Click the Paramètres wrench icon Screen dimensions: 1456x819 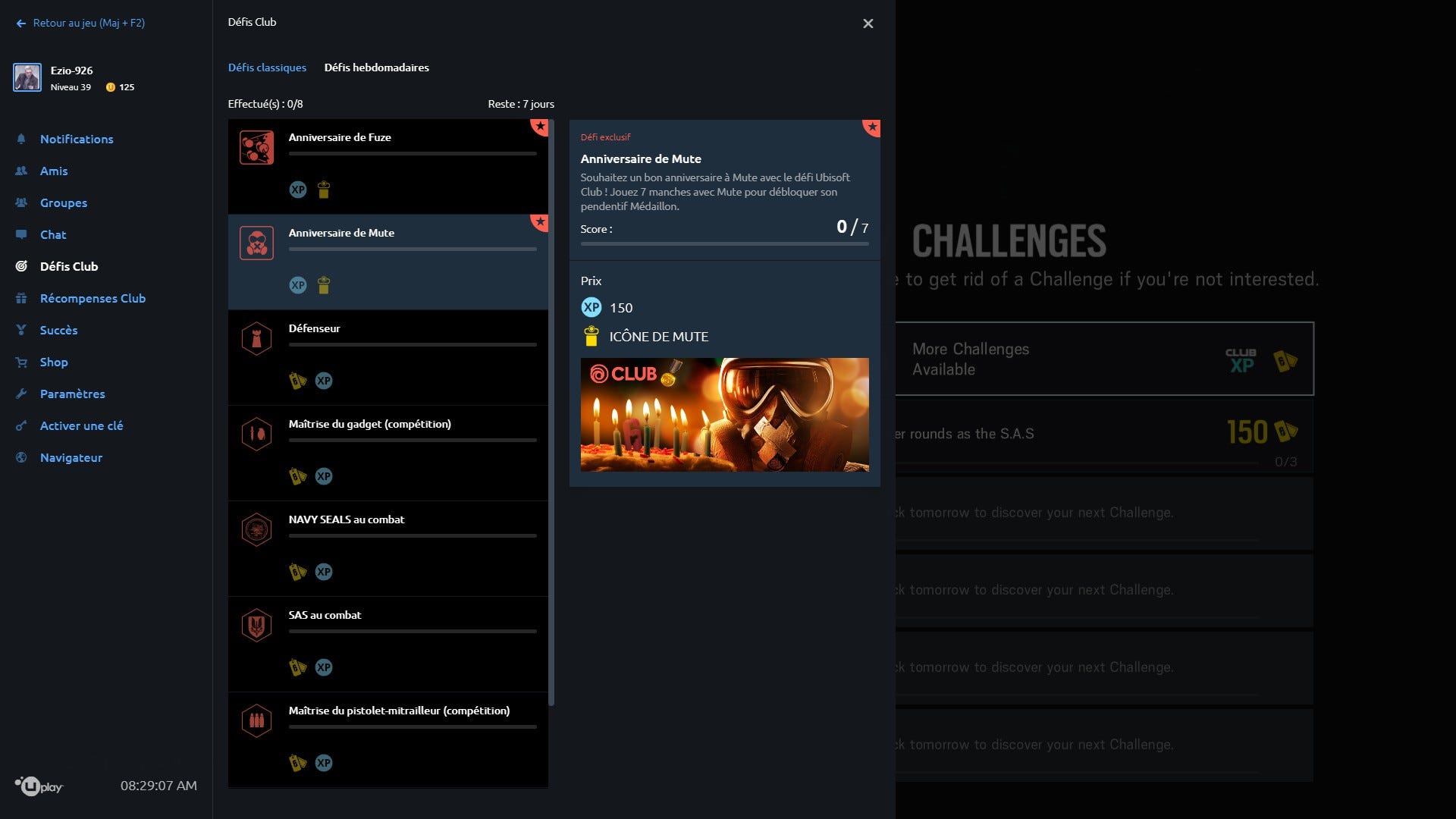pyautogui.click(x=21, y=394)
